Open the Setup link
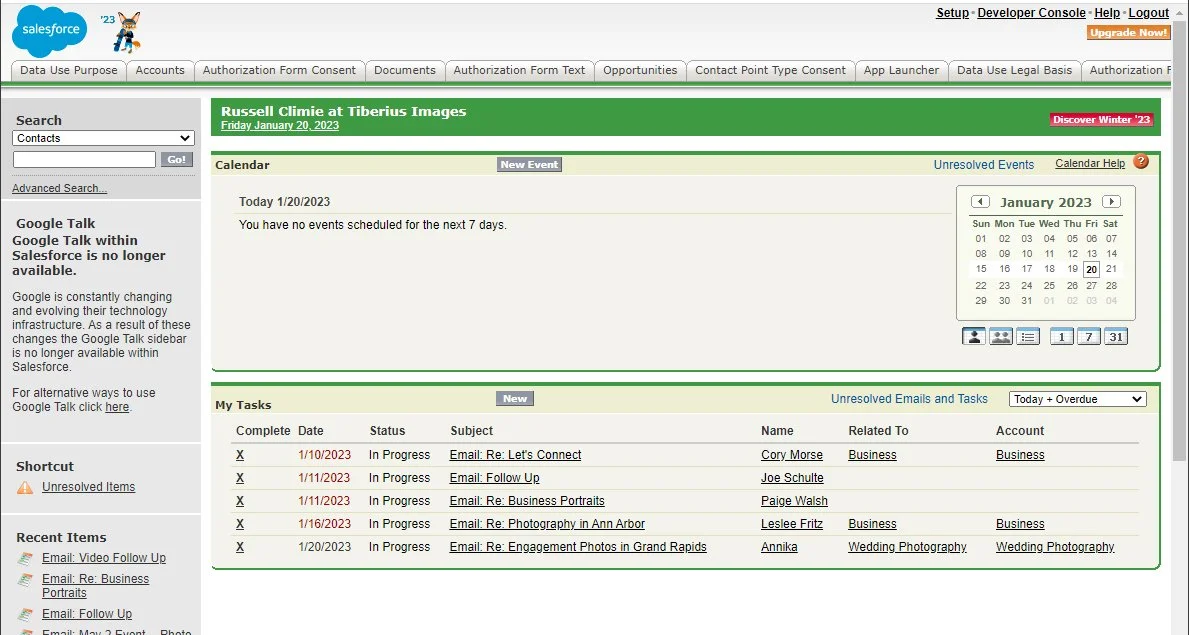The width and height of the screenshot is (1189, 635). pos(952,13)
